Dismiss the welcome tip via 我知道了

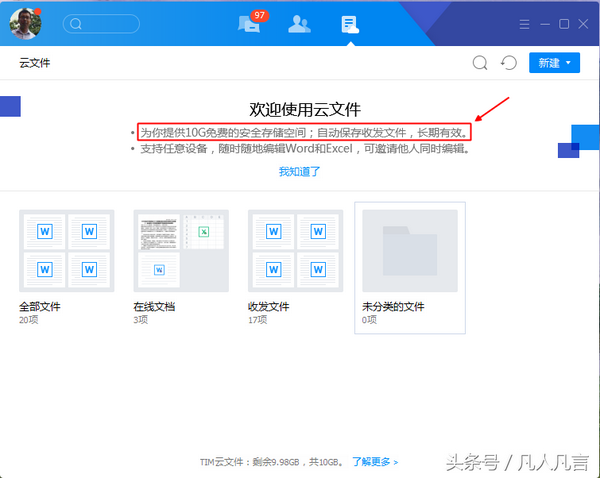(x=299, y=171)
